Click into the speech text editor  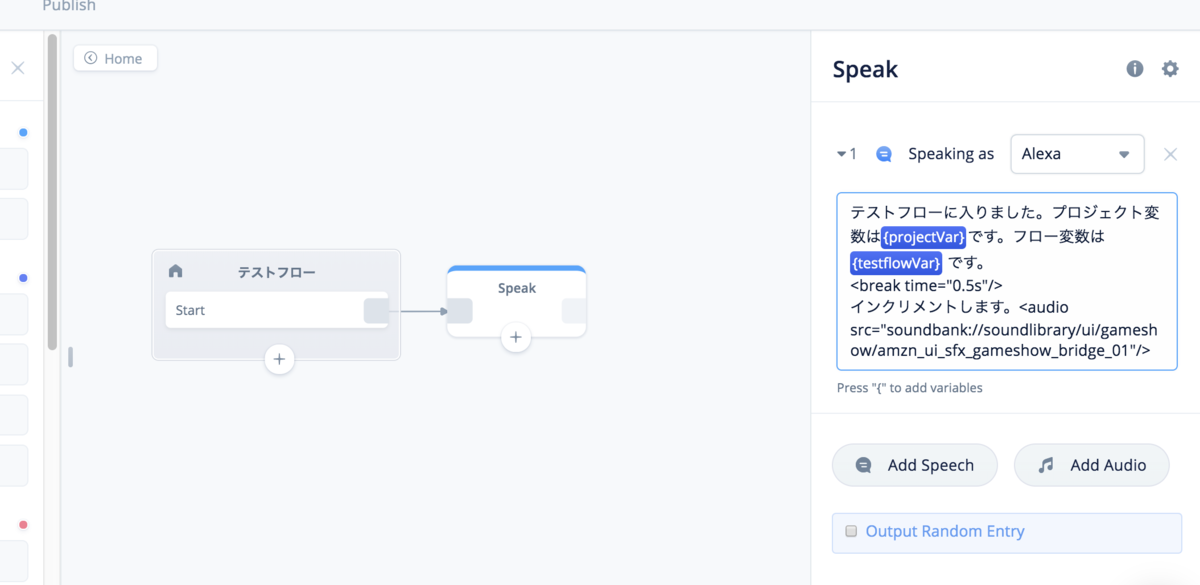[x=1007, y=281]
